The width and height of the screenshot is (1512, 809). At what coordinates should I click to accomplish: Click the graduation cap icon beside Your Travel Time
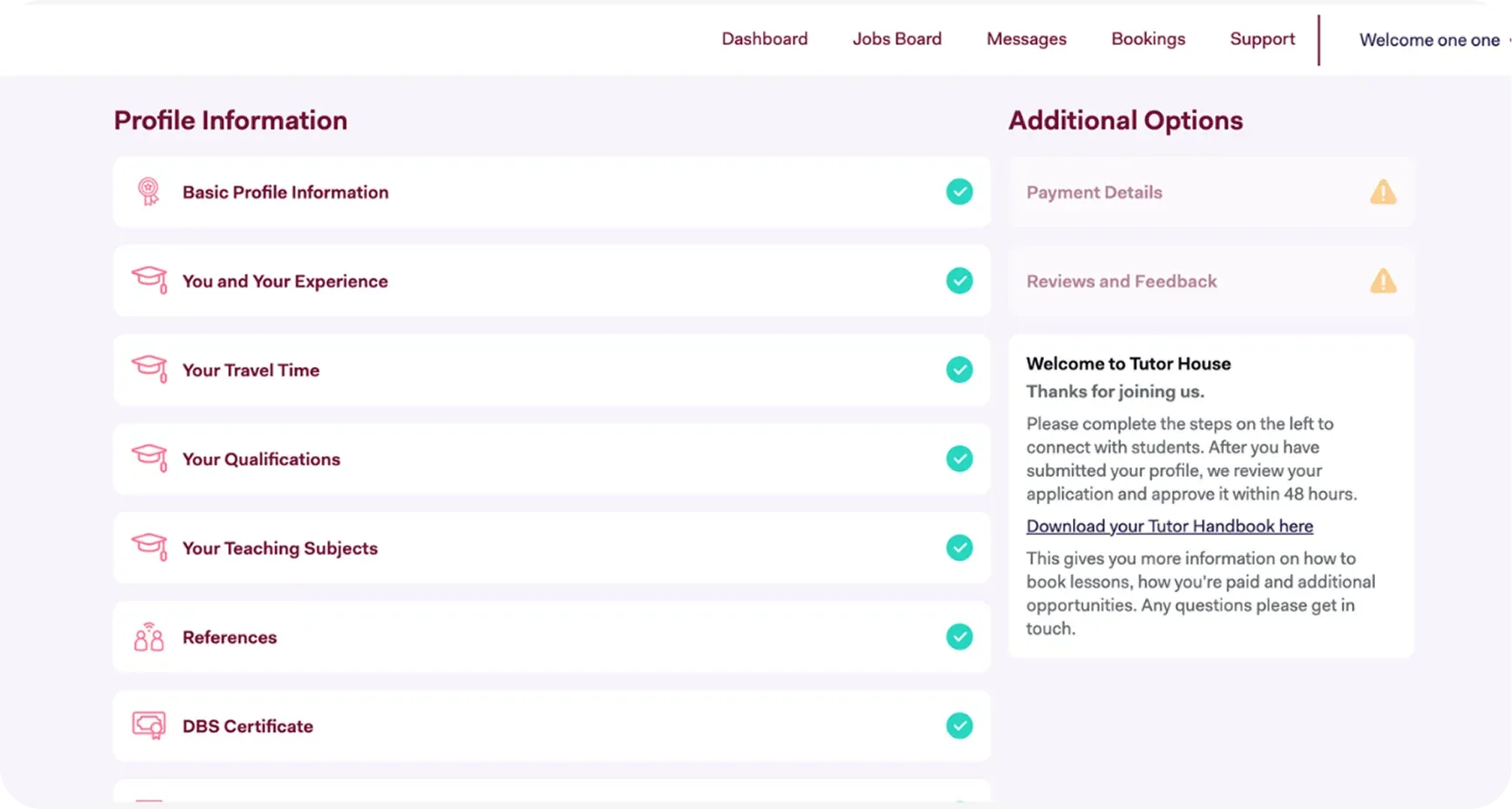(x=149, y=369)
